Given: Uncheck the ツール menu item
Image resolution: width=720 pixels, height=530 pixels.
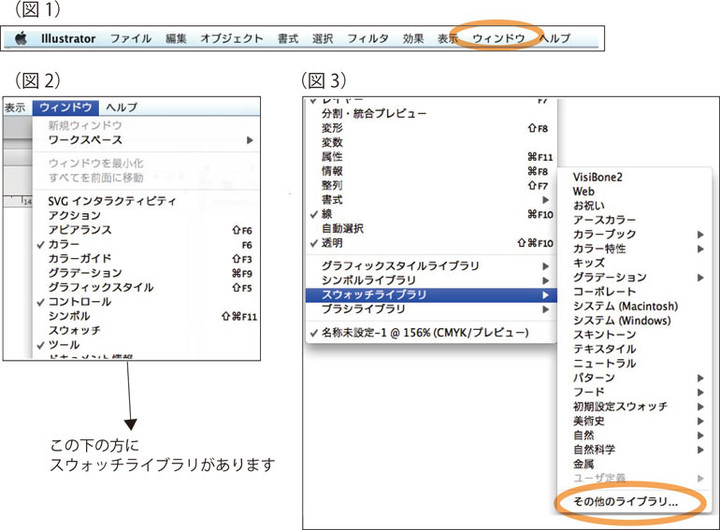Looking at the screenshot, I should [x=146, y=345].
